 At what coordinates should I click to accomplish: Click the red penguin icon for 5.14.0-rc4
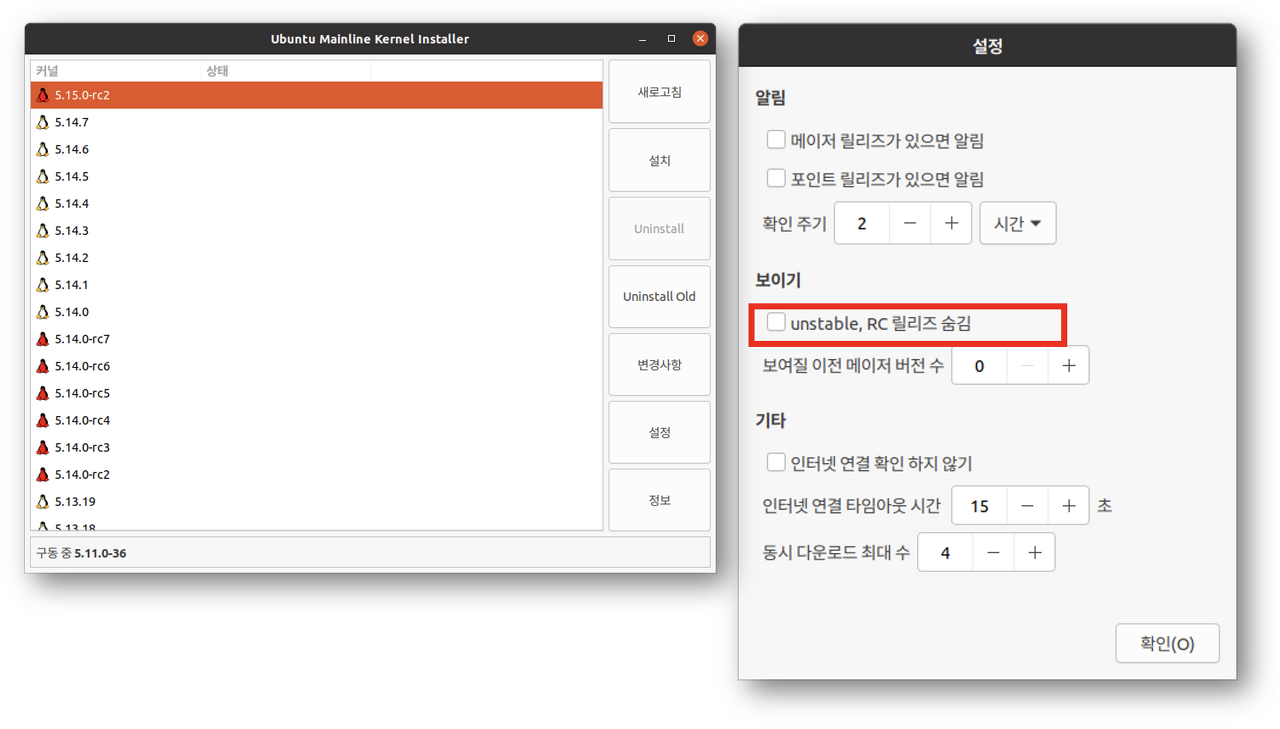[x=42, y=420]
